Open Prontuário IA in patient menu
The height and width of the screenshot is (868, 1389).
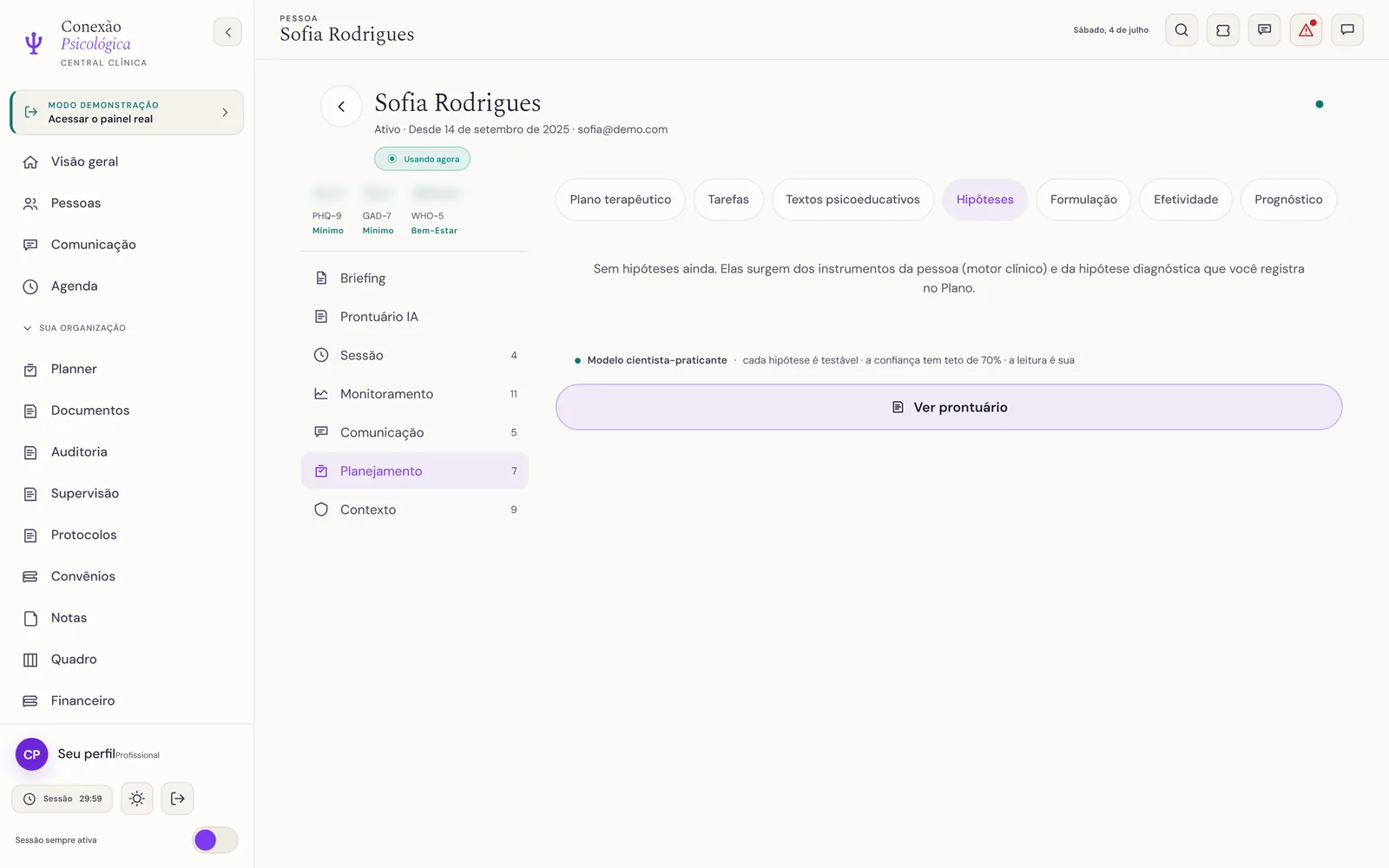click(415, 317)
